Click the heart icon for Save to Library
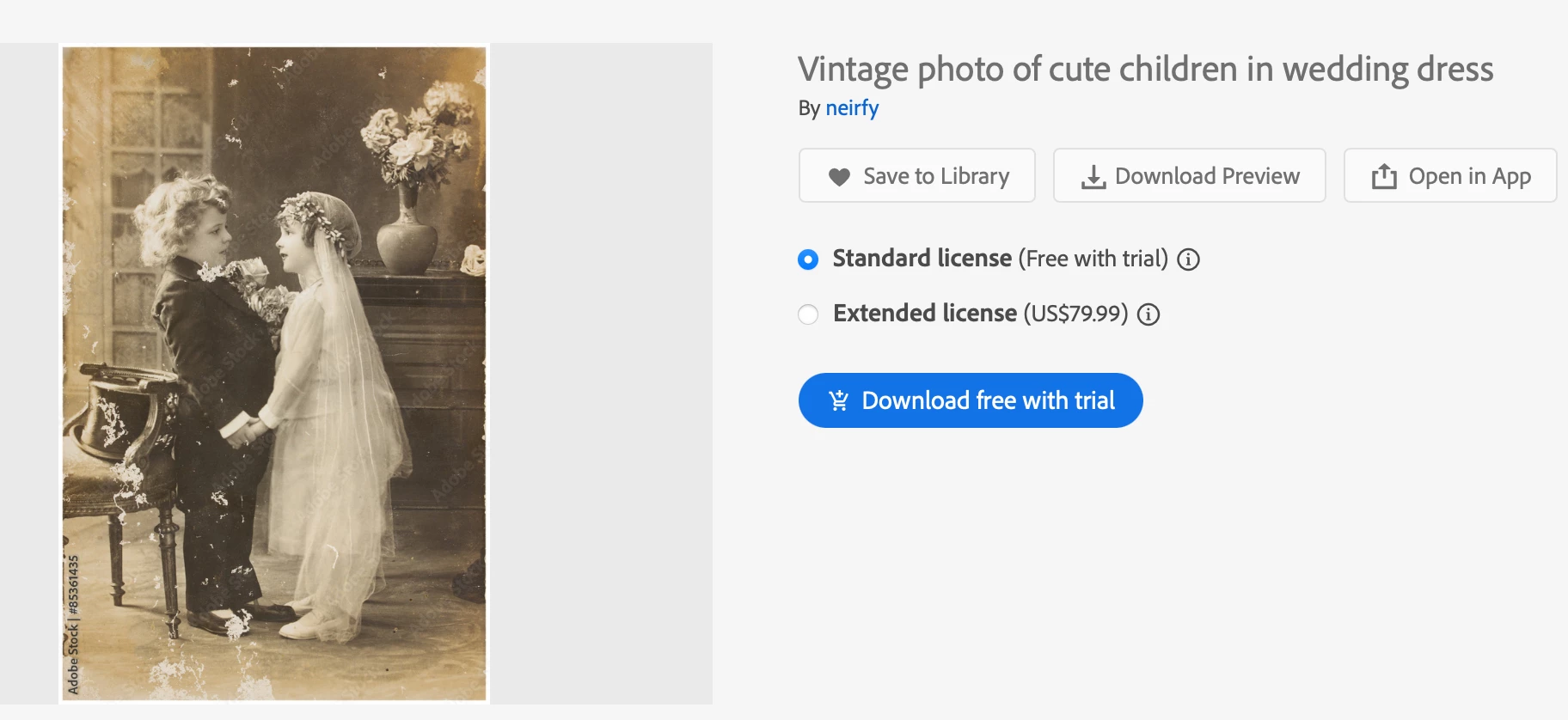 [839, 177]
